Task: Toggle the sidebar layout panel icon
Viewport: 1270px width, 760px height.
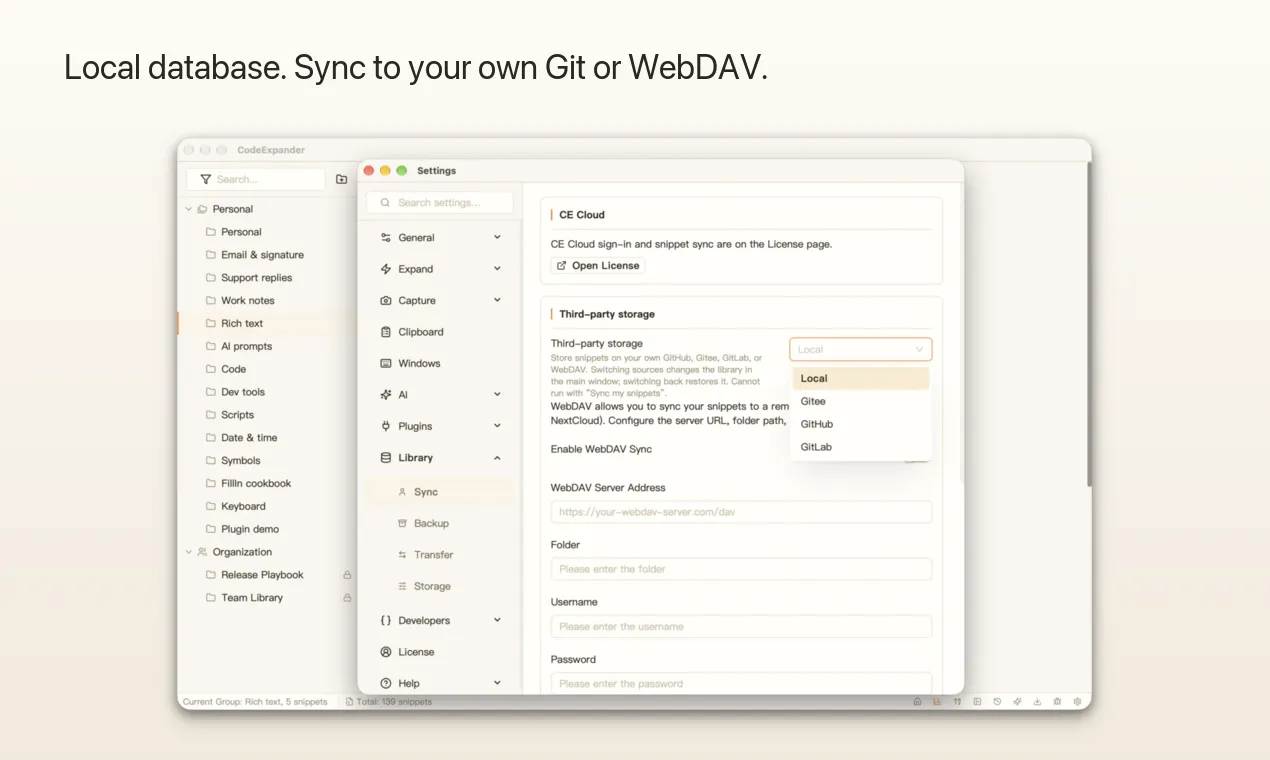Action: pyautogui.click(x=977, y=701)
